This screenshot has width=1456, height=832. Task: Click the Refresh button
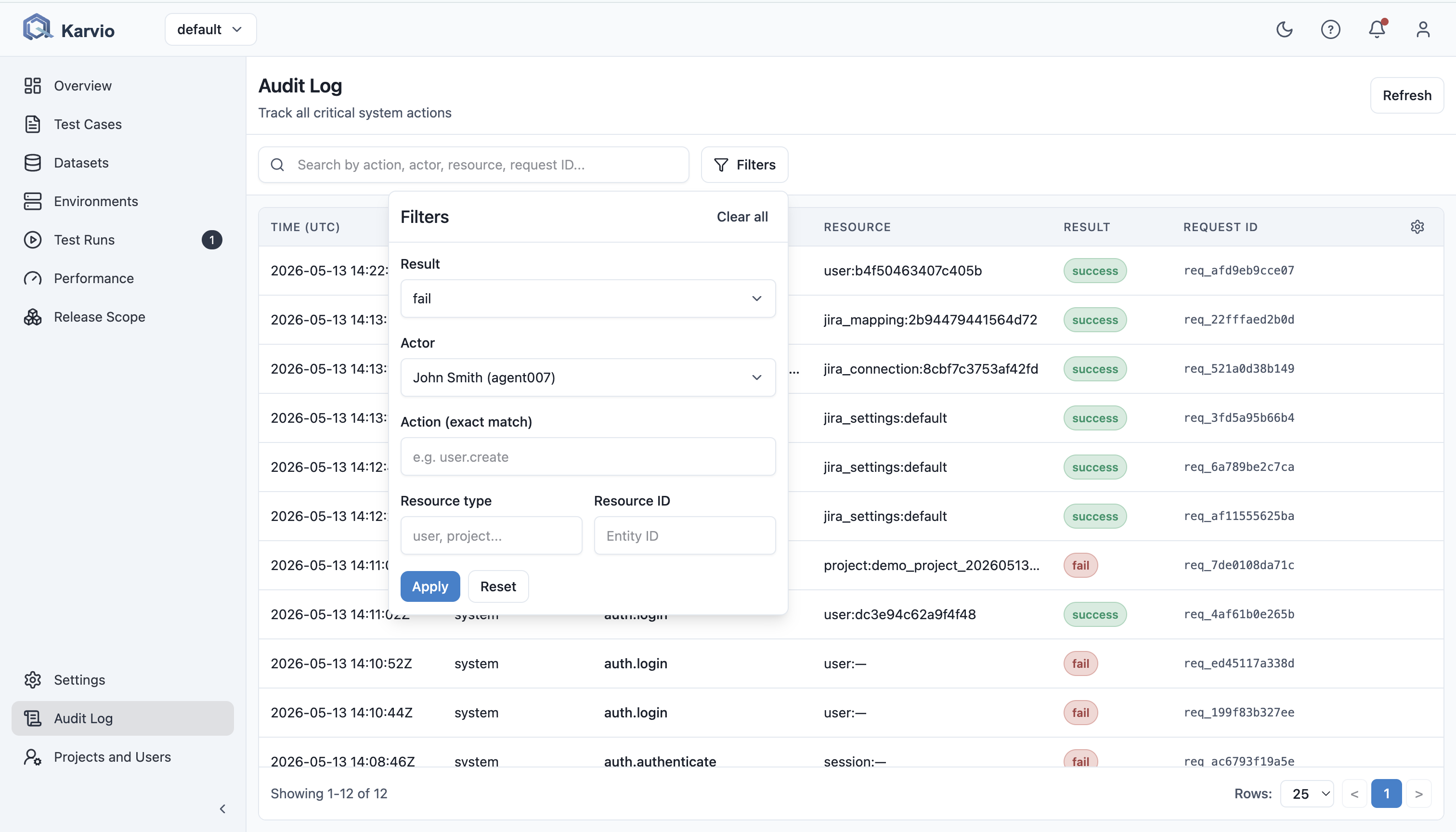[x=1407, y=95]
